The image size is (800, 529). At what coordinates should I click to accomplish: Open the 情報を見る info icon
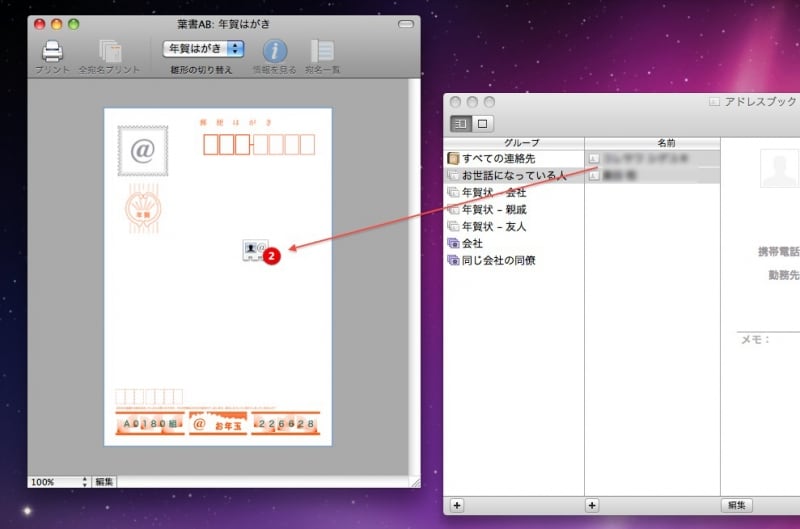point(275,51)
